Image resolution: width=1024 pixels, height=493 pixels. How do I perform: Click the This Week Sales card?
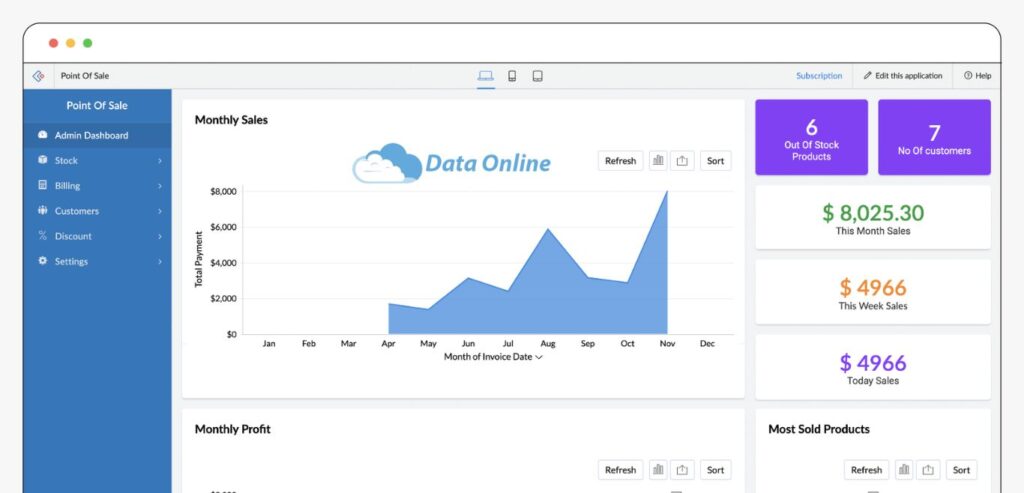873,292
